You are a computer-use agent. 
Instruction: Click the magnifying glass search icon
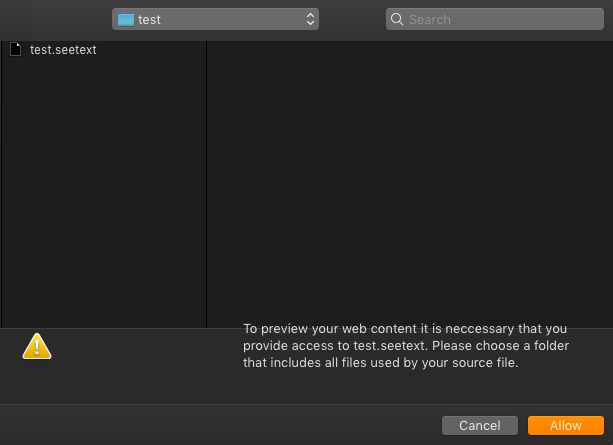pyautogui.click(x=397, y=19)
